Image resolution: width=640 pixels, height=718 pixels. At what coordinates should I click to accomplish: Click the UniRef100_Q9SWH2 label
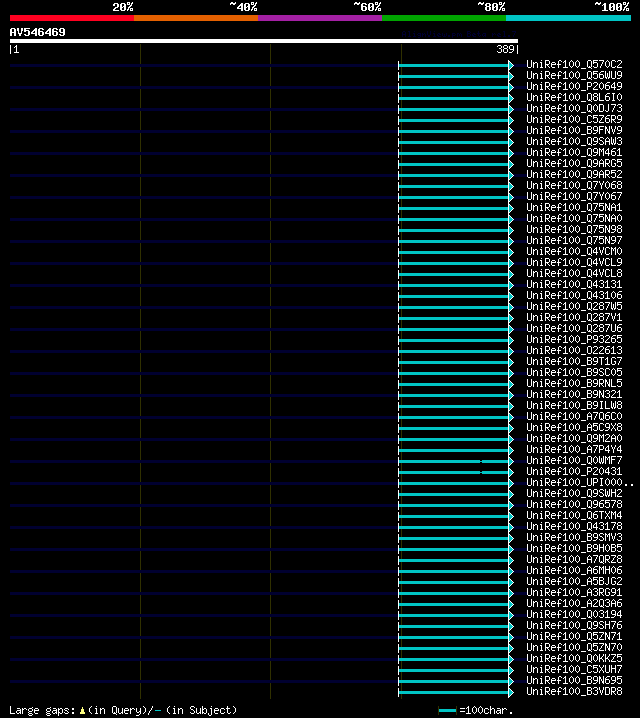point(574,493)
